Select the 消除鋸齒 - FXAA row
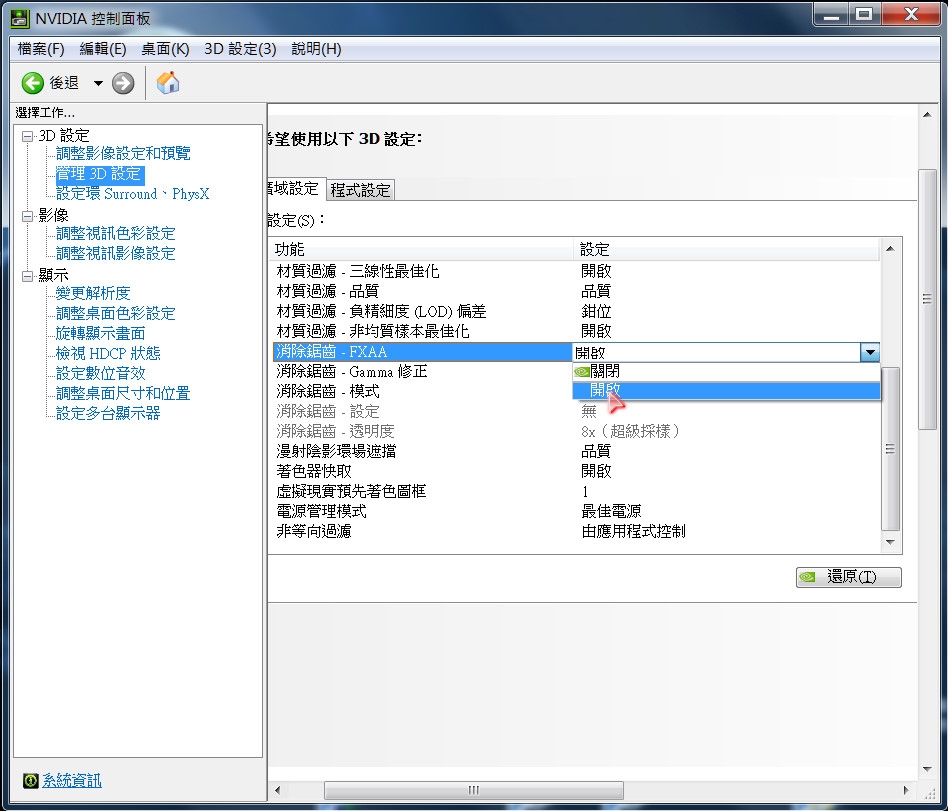The image size is (948, 811). [422, 351]
